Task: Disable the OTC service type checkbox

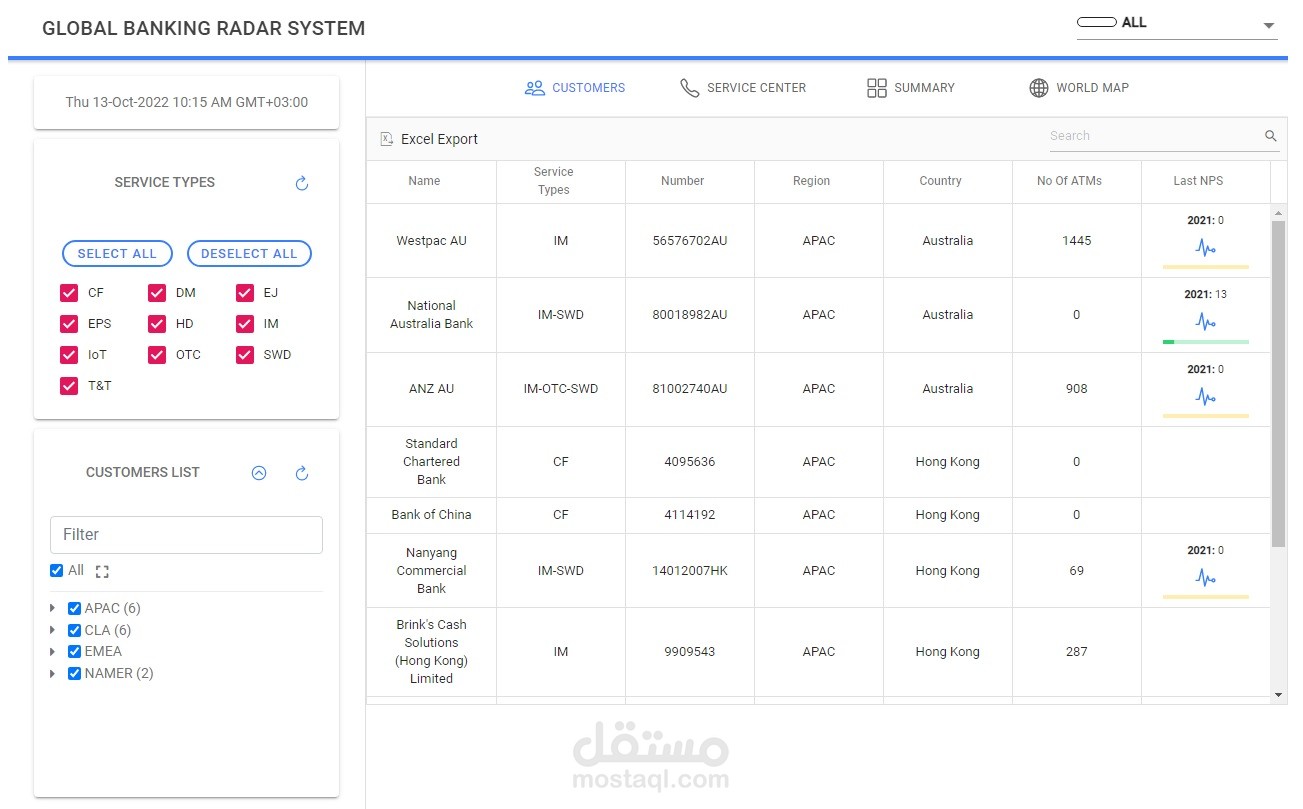Action: 157,354
